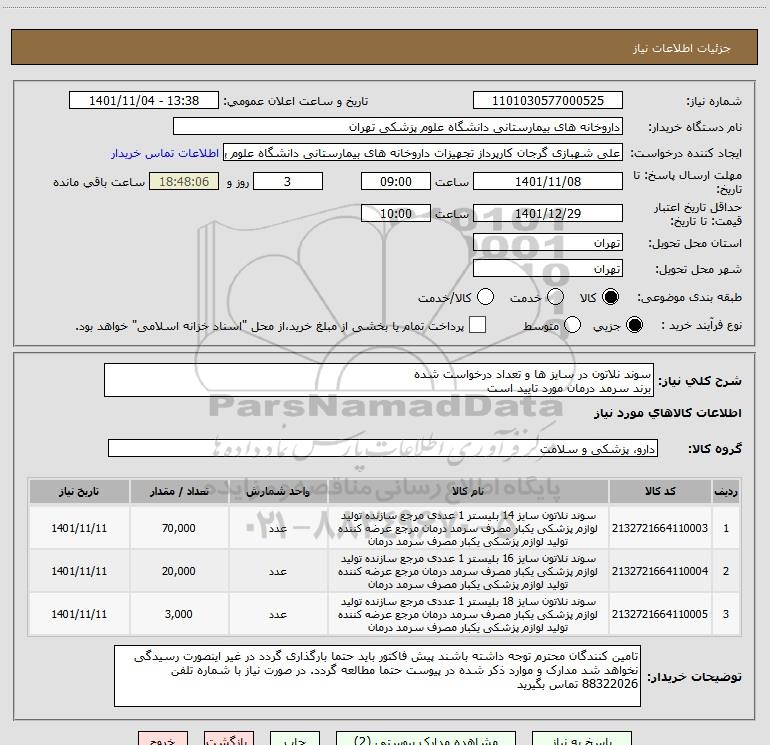Open اطلاعات تماس خریدار link
The height and width of the screenshot is (745, 770).
(x=165, y=153)
